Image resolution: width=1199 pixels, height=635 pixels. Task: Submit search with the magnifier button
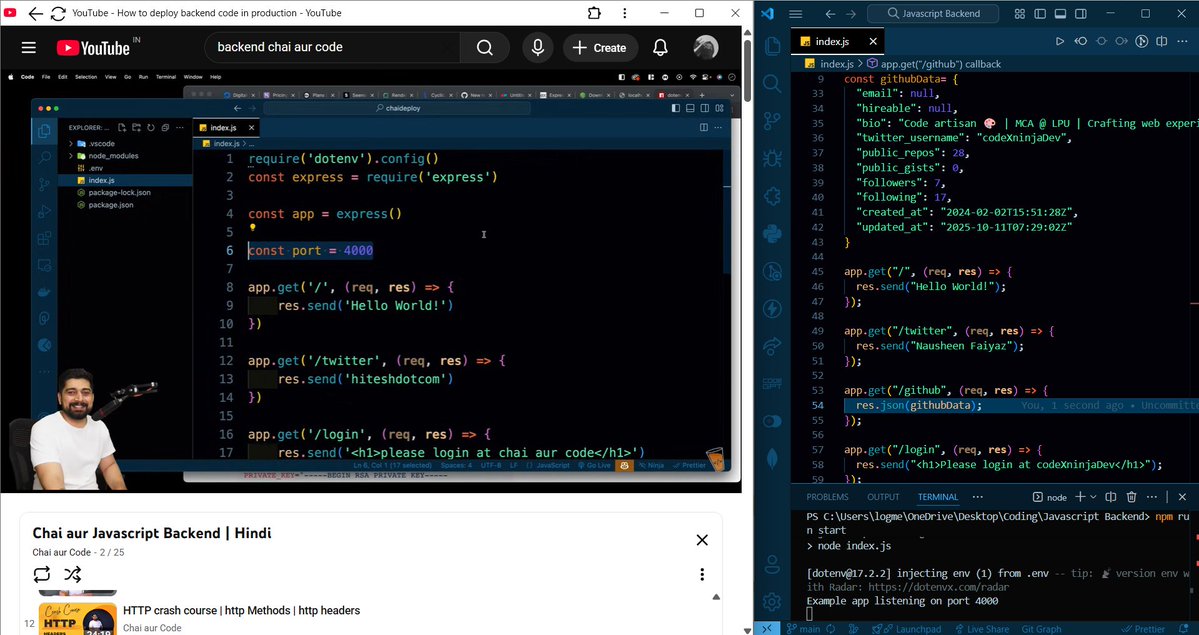tap(485, 47)
